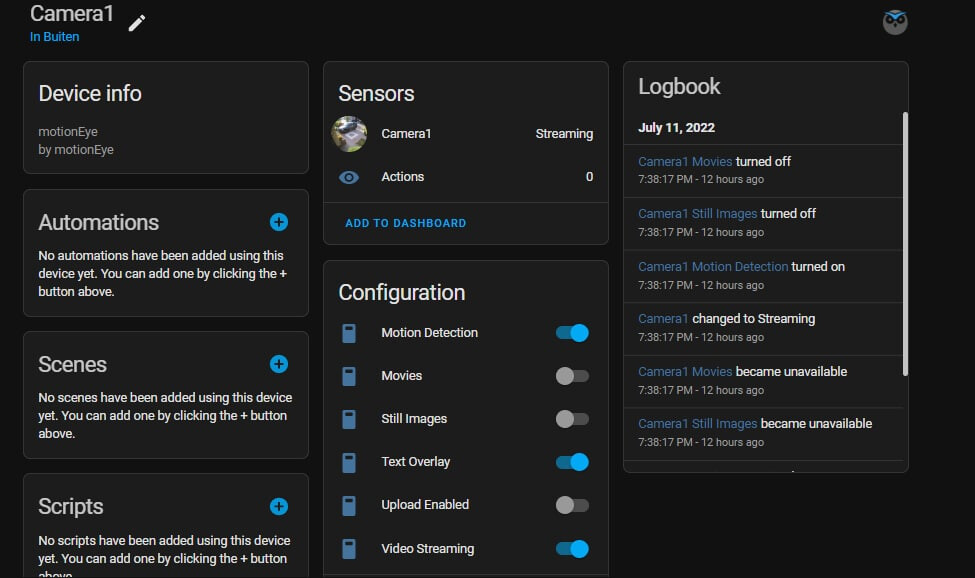
Task: Click the device icon next to Text Overlay
Action: click(349, 462)
